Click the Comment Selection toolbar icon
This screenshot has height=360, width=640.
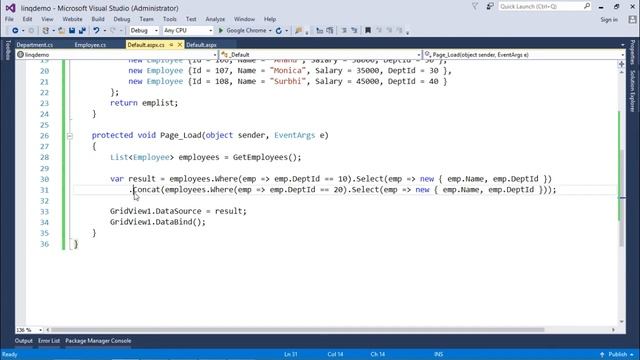(344, 31)
